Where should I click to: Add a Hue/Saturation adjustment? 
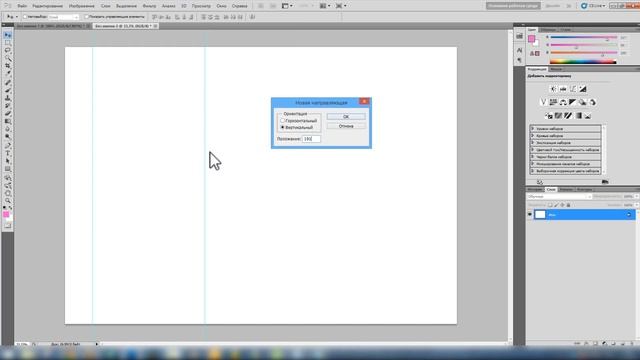point(553,102)
